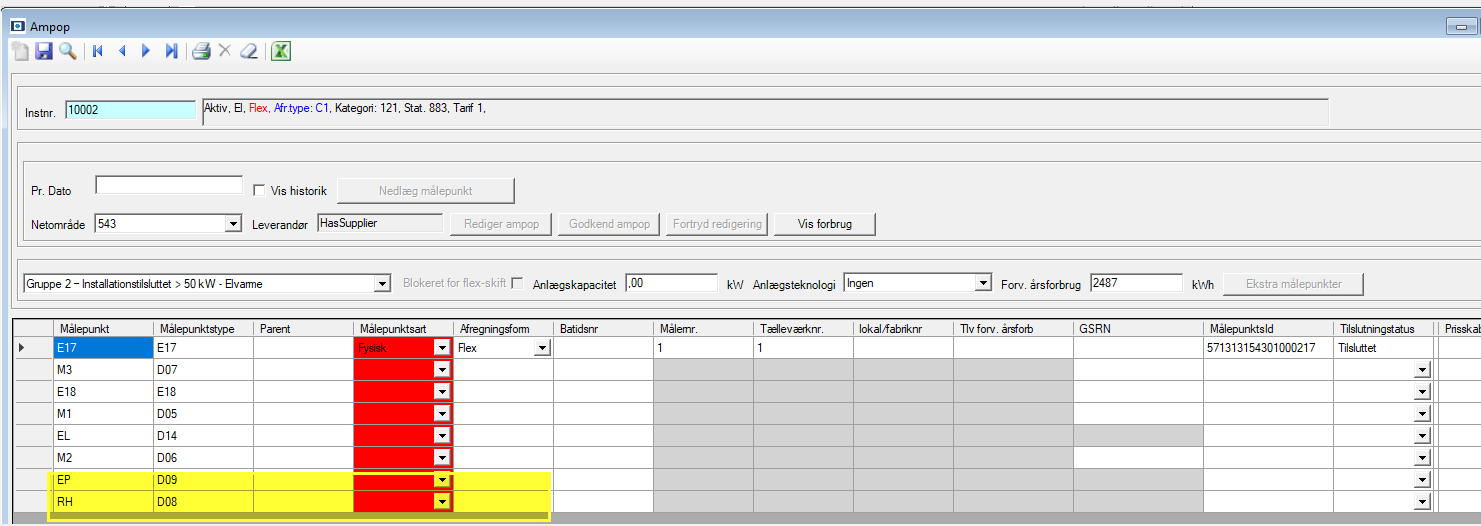
Task: Select the EP Målepunkt cell
Action: [103, 480]
